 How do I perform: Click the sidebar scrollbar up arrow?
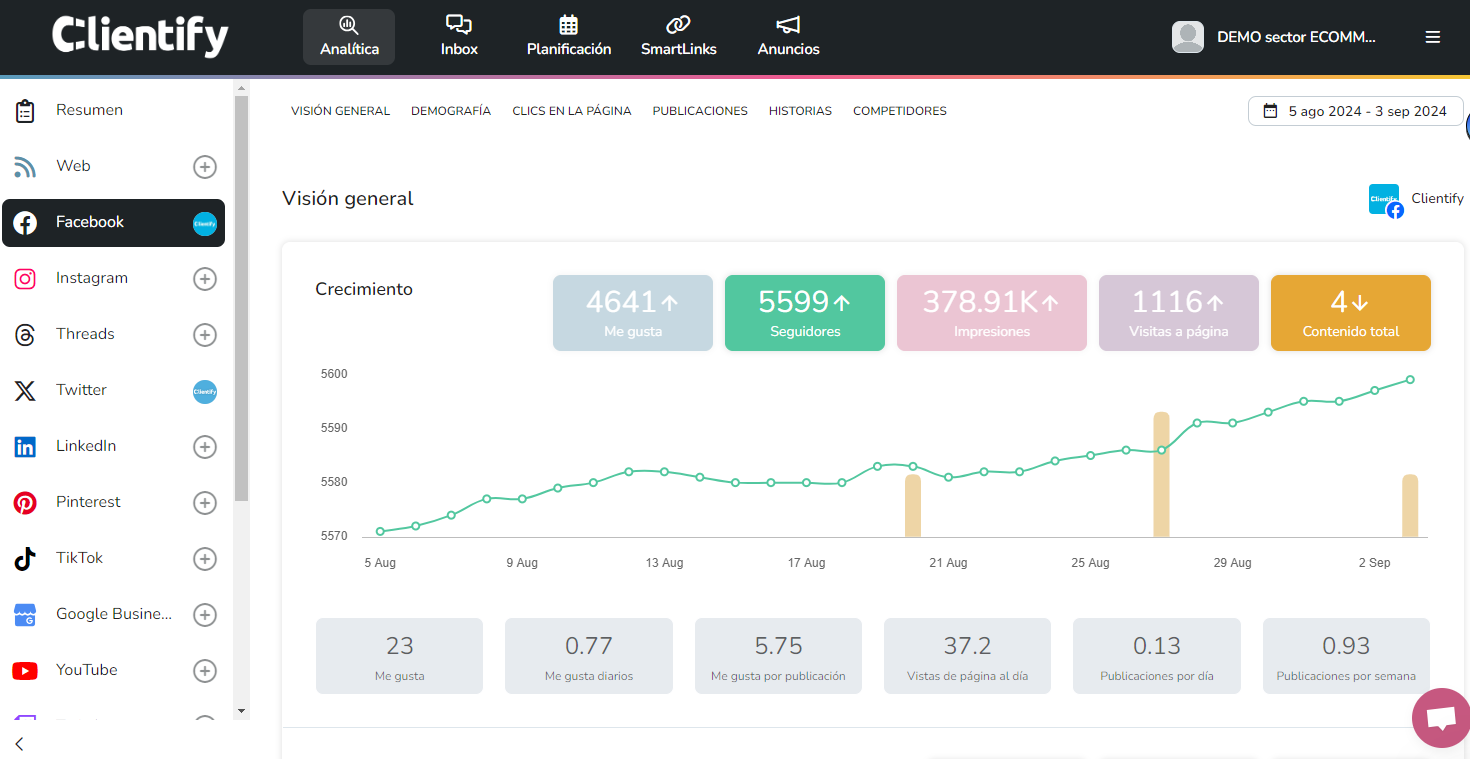pyautogui.click(x=241, y=88)
